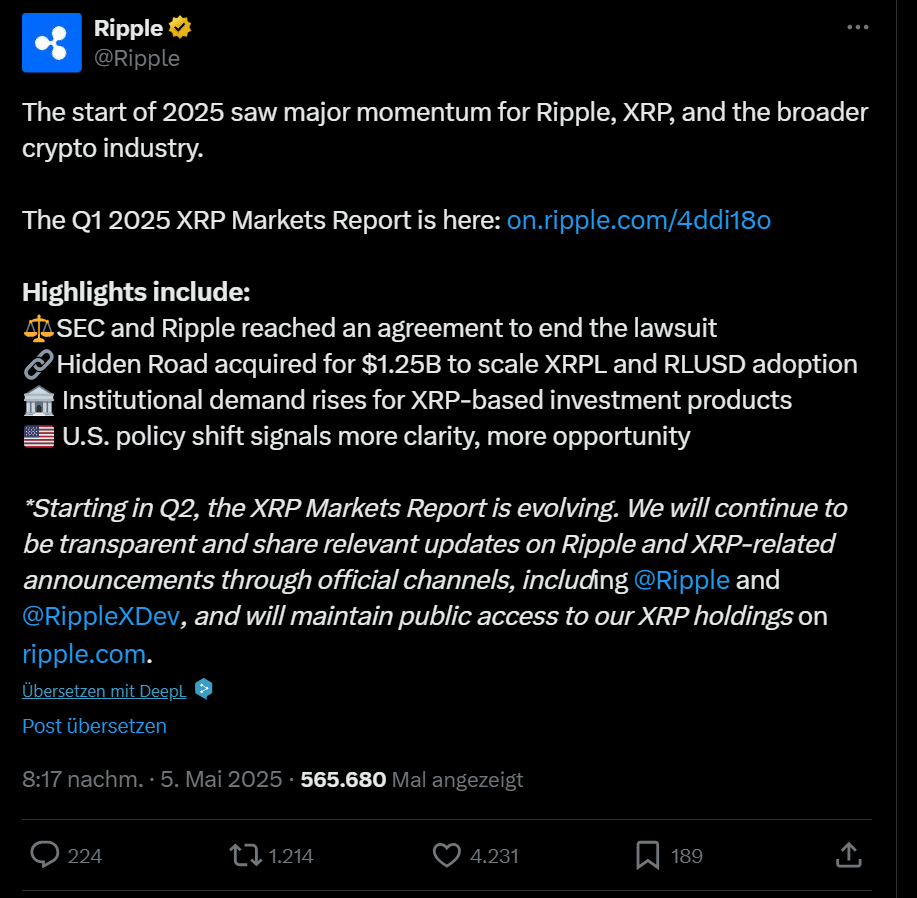Image resolution: width=917 pixels, height=898 pixels.
Task: Visit the ripple.com link
Action: click(84, 654)
